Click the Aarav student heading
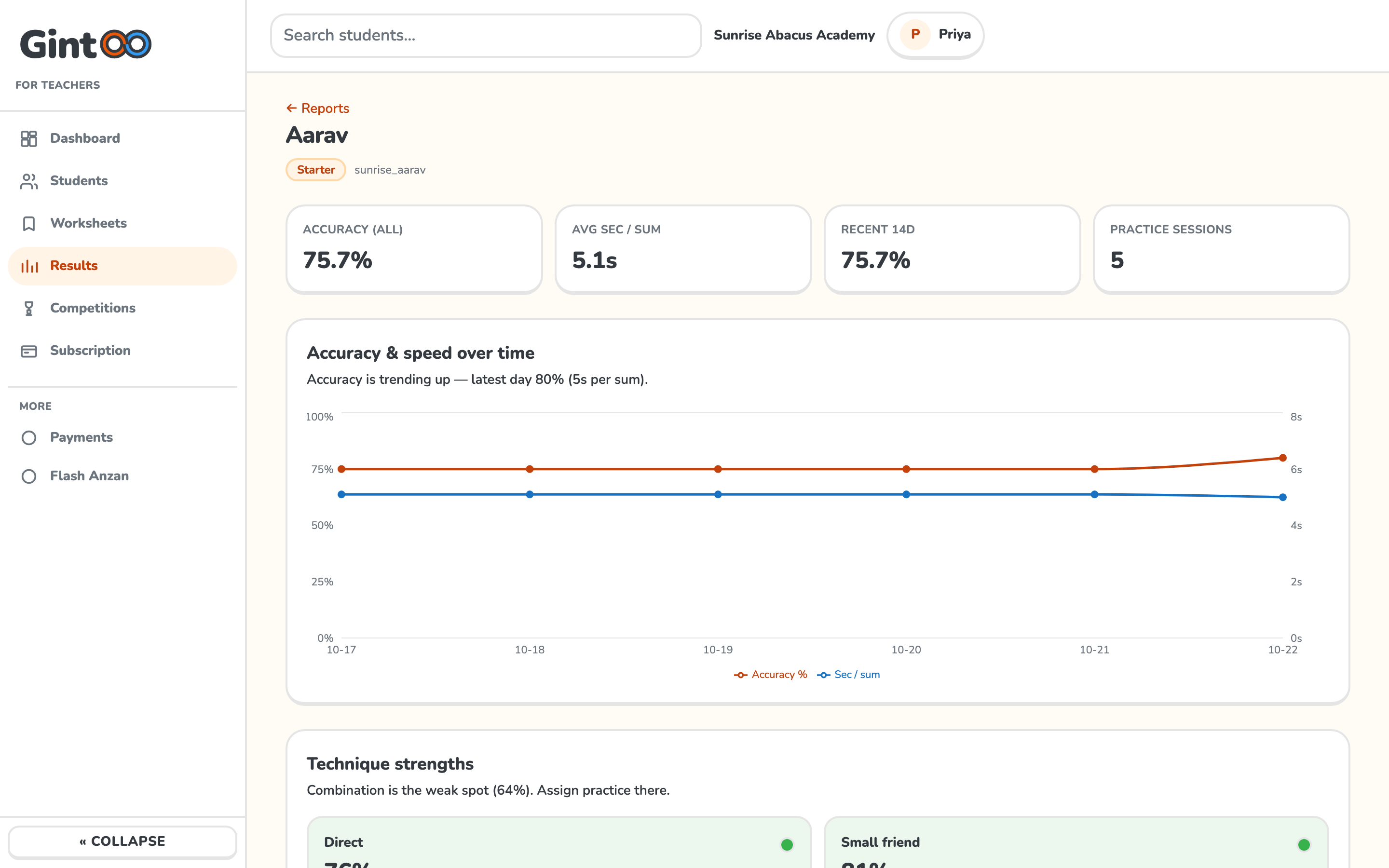1389x868 pixels. tap(317, 136)
